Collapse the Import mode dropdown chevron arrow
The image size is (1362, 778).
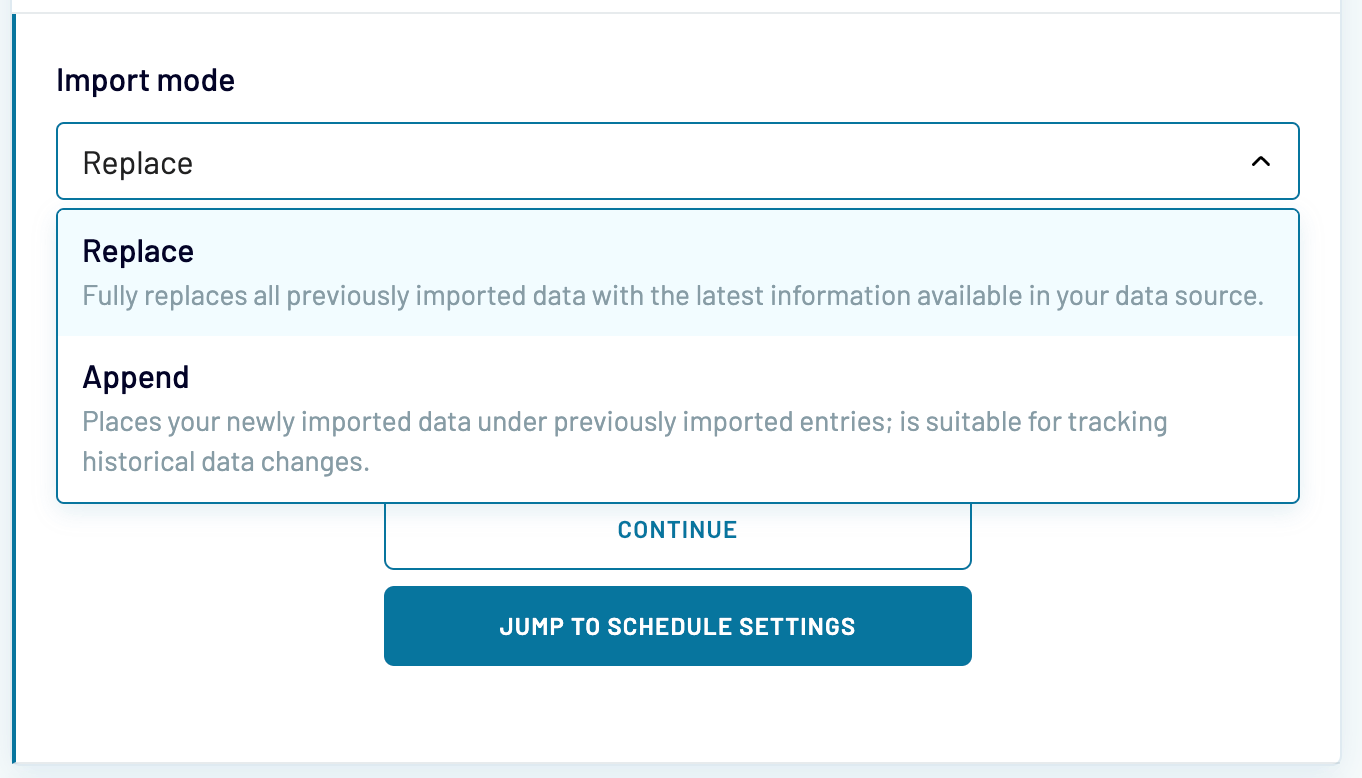[1260, 162]
